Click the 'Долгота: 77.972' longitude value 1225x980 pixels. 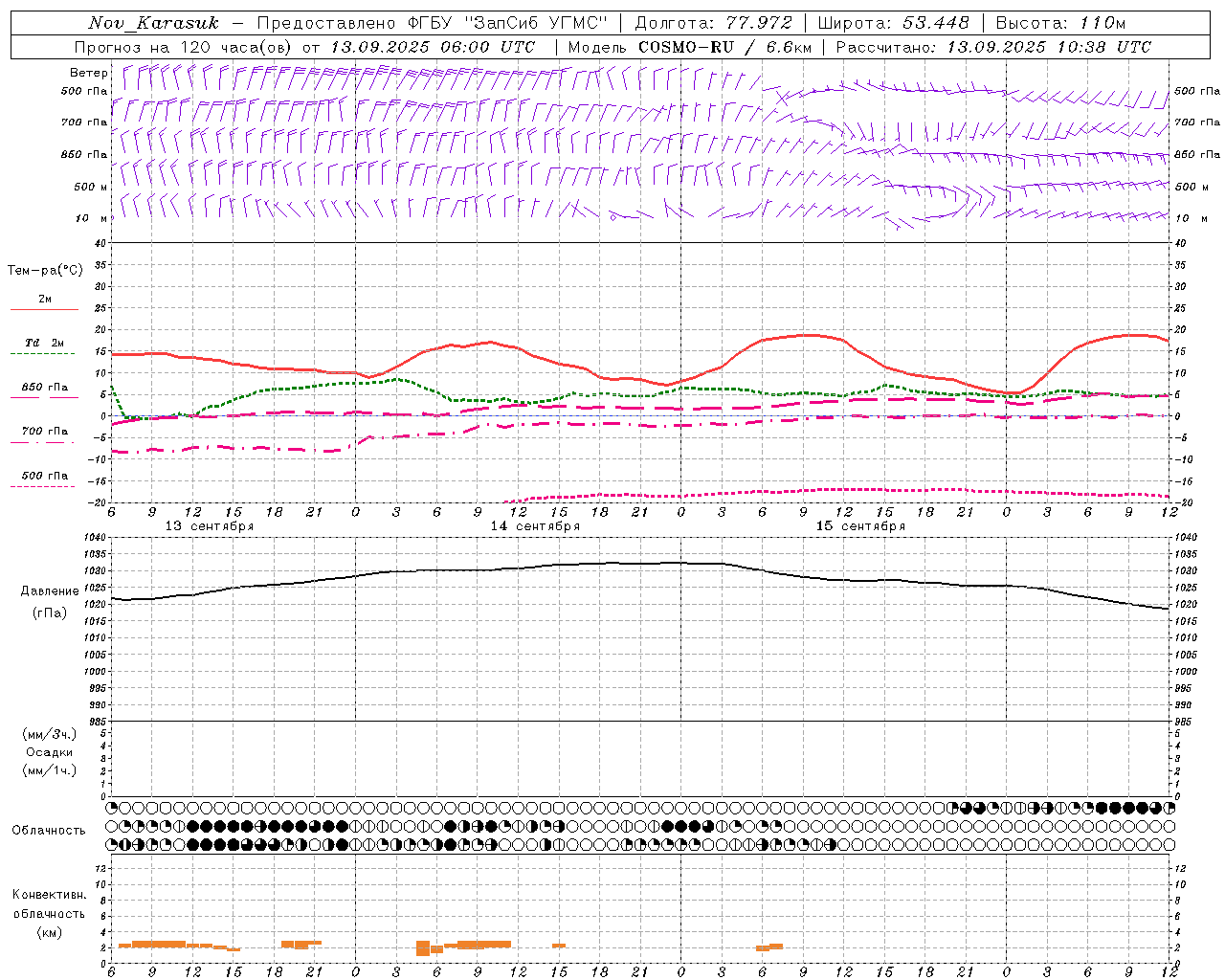coord(713,23)
